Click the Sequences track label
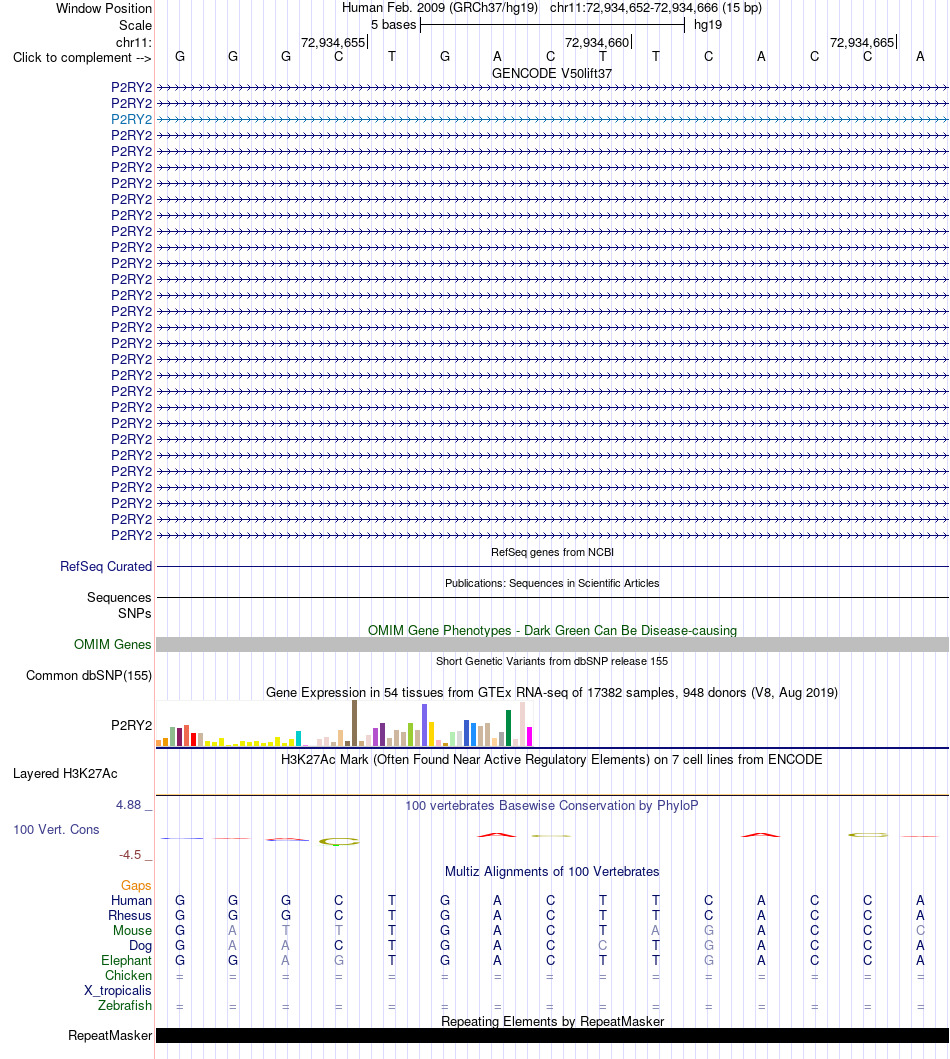Viewport: 950px width, 1059px height. tap(120, 598)
